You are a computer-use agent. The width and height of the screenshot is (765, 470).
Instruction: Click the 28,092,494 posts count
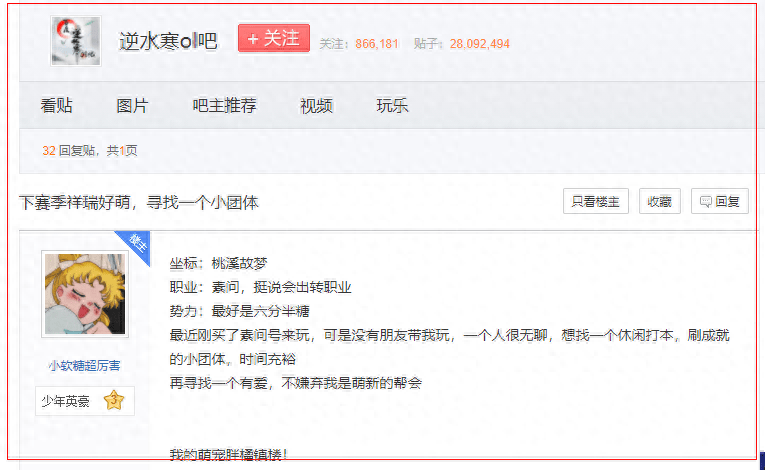[x=480, y=44]
